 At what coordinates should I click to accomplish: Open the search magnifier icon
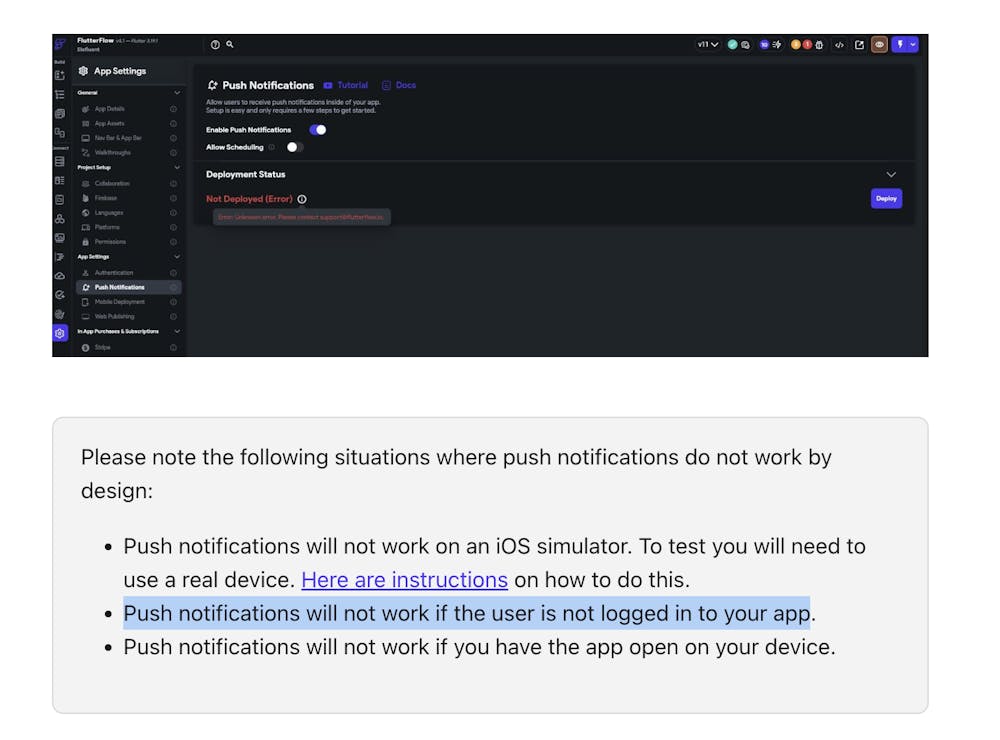pos(230,45)
